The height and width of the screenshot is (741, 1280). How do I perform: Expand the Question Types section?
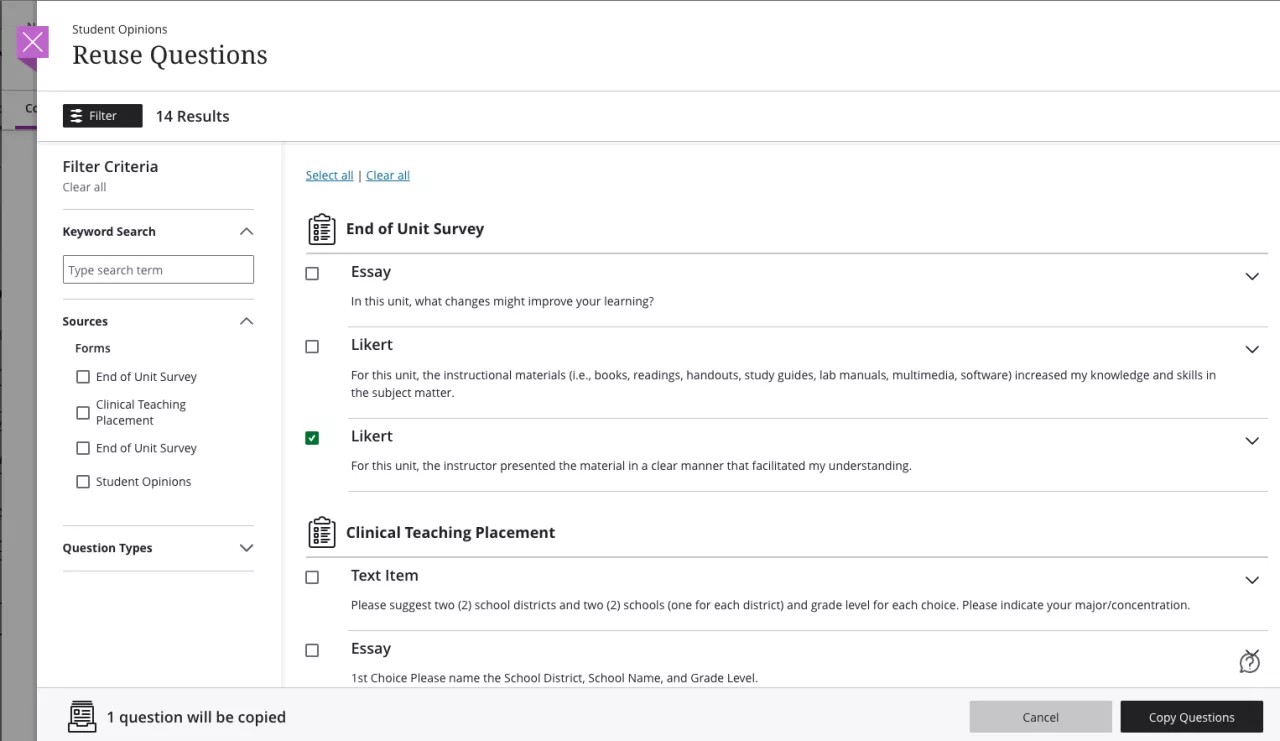[x=246, y=547]
